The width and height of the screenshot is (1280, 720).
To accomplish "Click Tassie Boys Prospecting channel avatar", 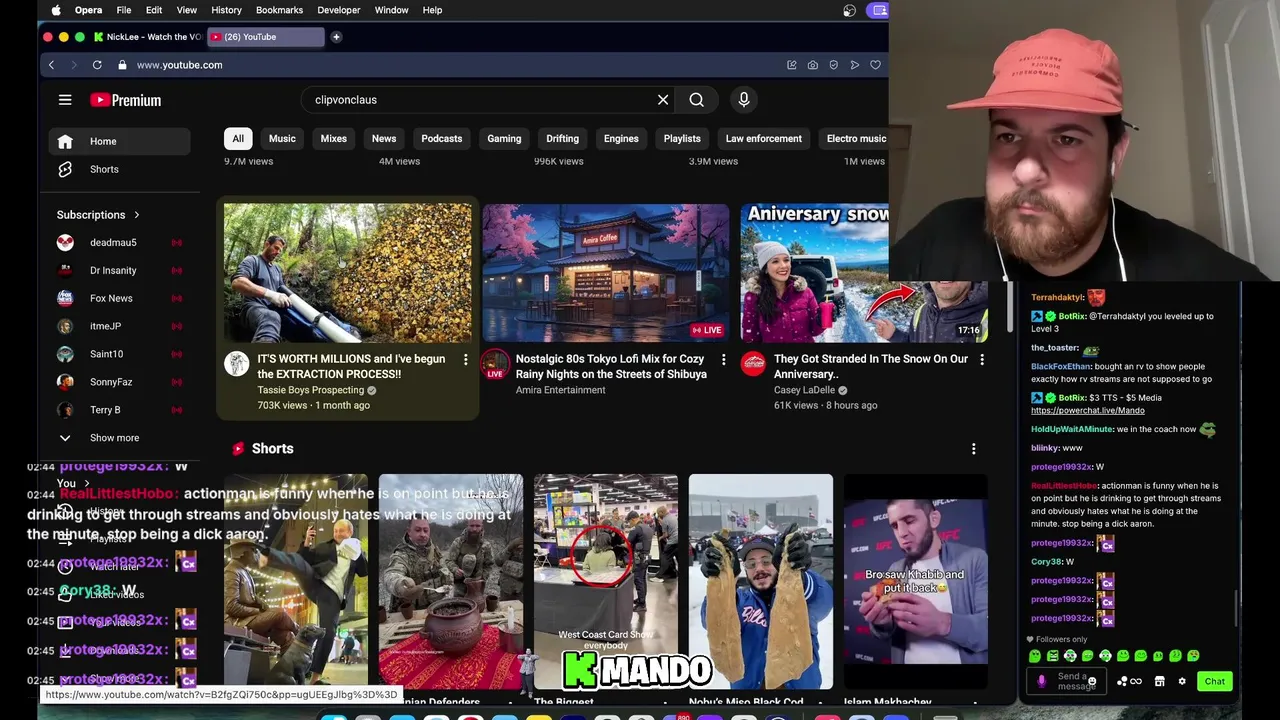I will pos(237,364).
